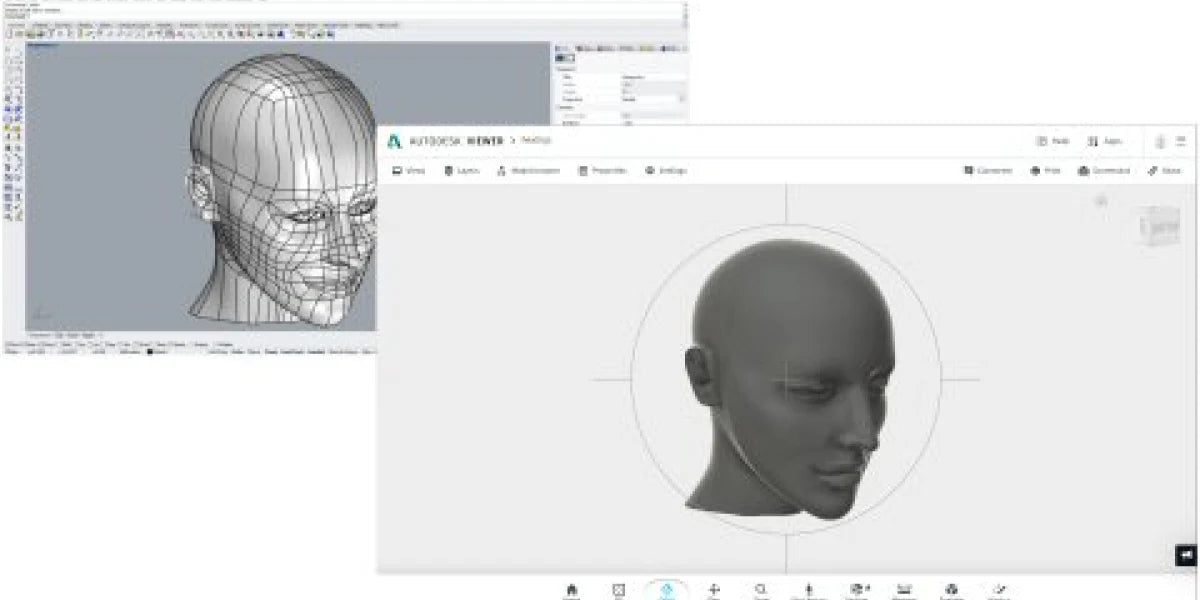Screen dimensions: 1200x600
Task: Click the ViewCube in the viewer corner
Action: [x=1159, y=226]
